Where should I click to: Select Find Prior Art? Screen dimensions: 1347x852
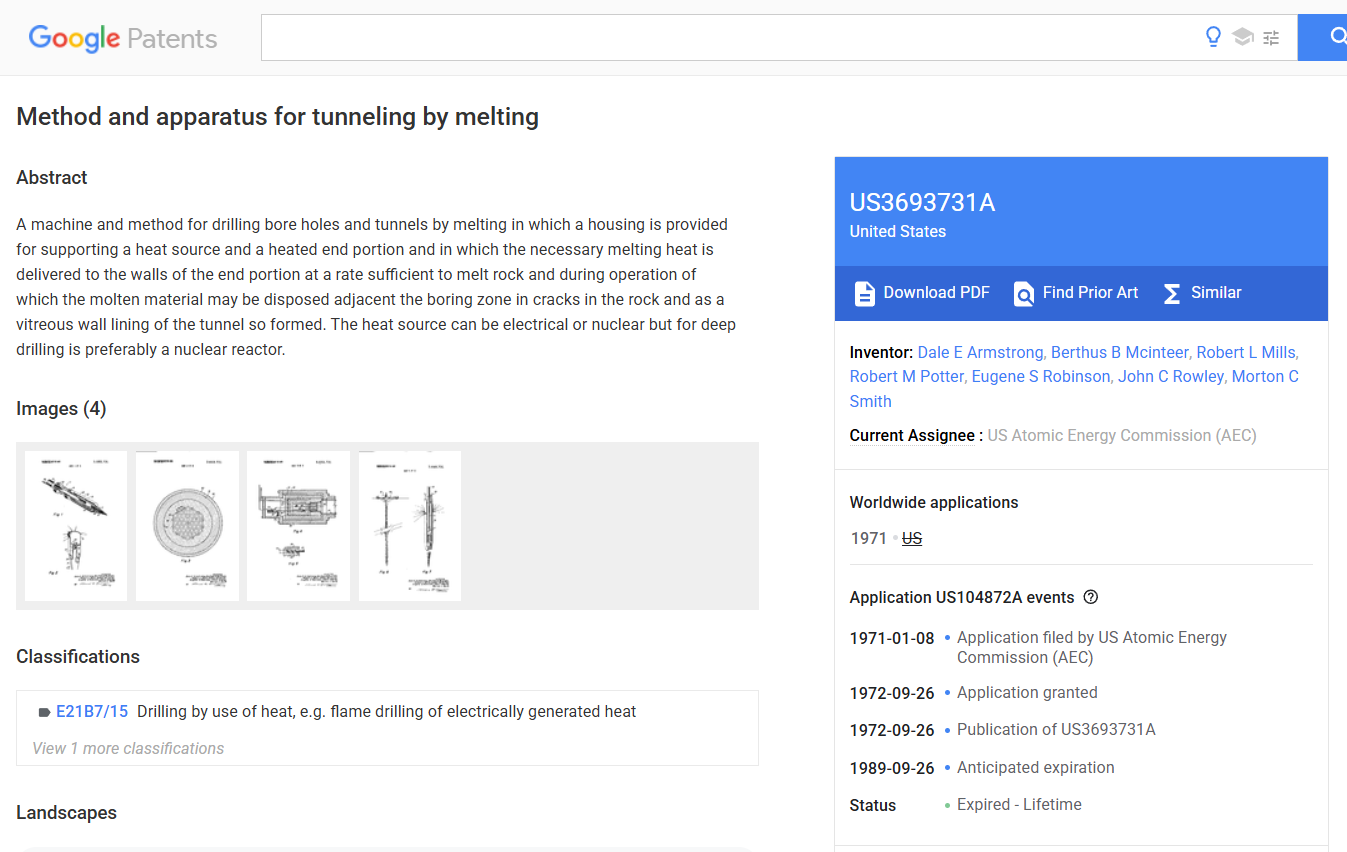1075,293
